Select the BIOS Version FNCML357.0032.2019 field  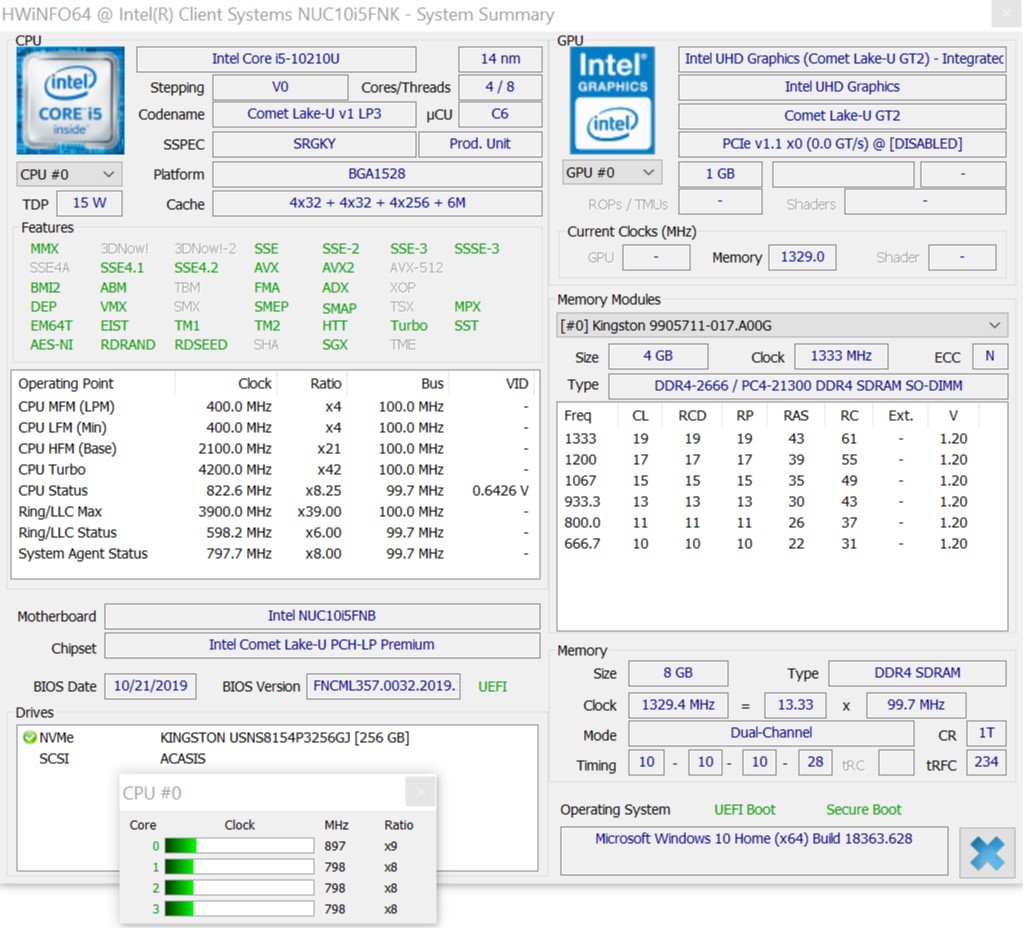click(x=384, y=686)
